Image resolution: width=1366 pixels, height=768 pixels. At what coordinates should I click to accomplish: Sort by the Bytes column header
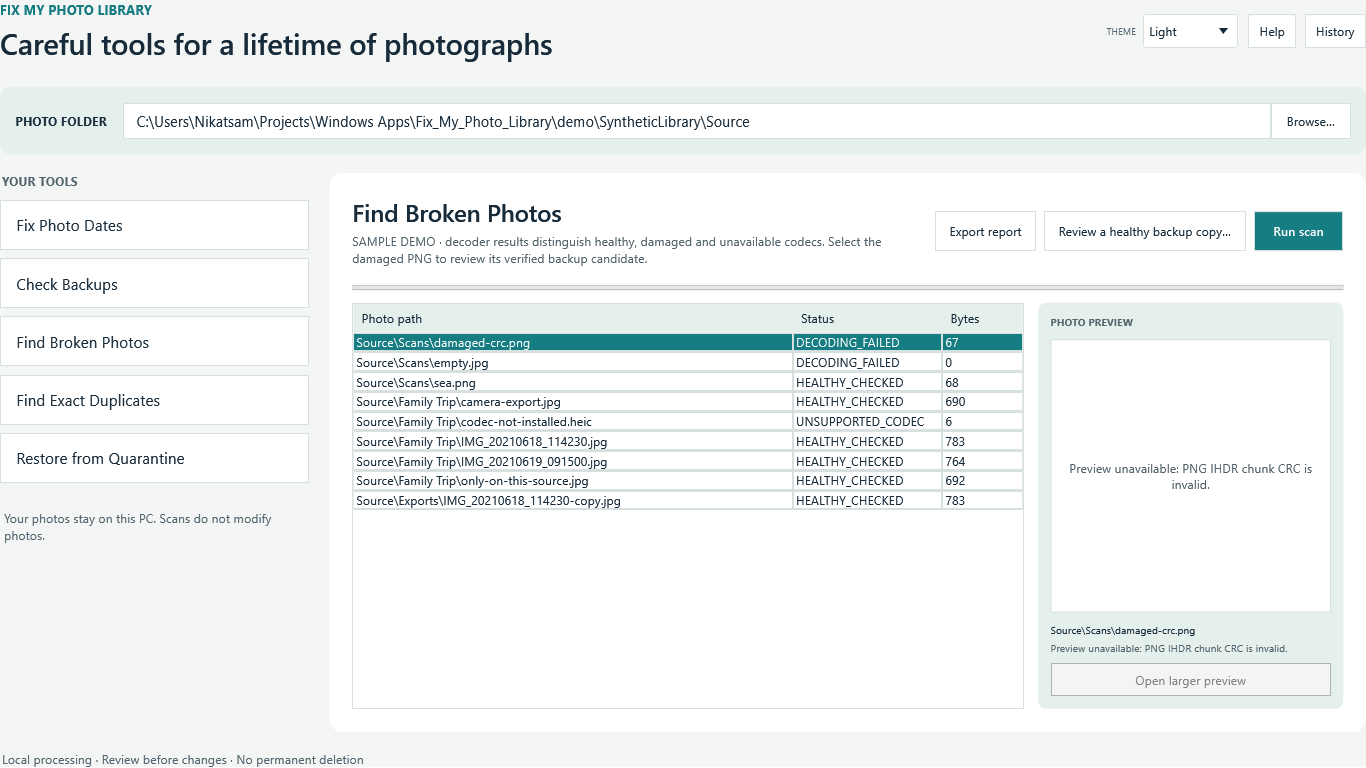point(982,319)
